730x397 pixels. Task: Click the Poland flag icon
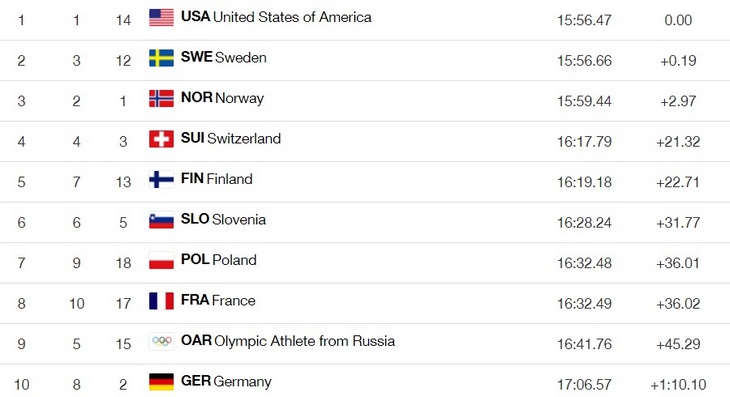161,261
